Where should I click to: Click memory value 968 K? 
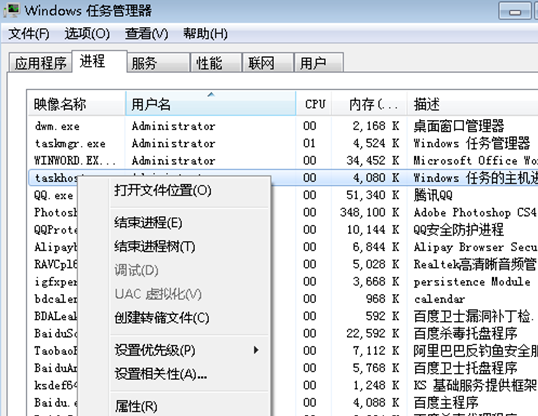pos(382,299)
